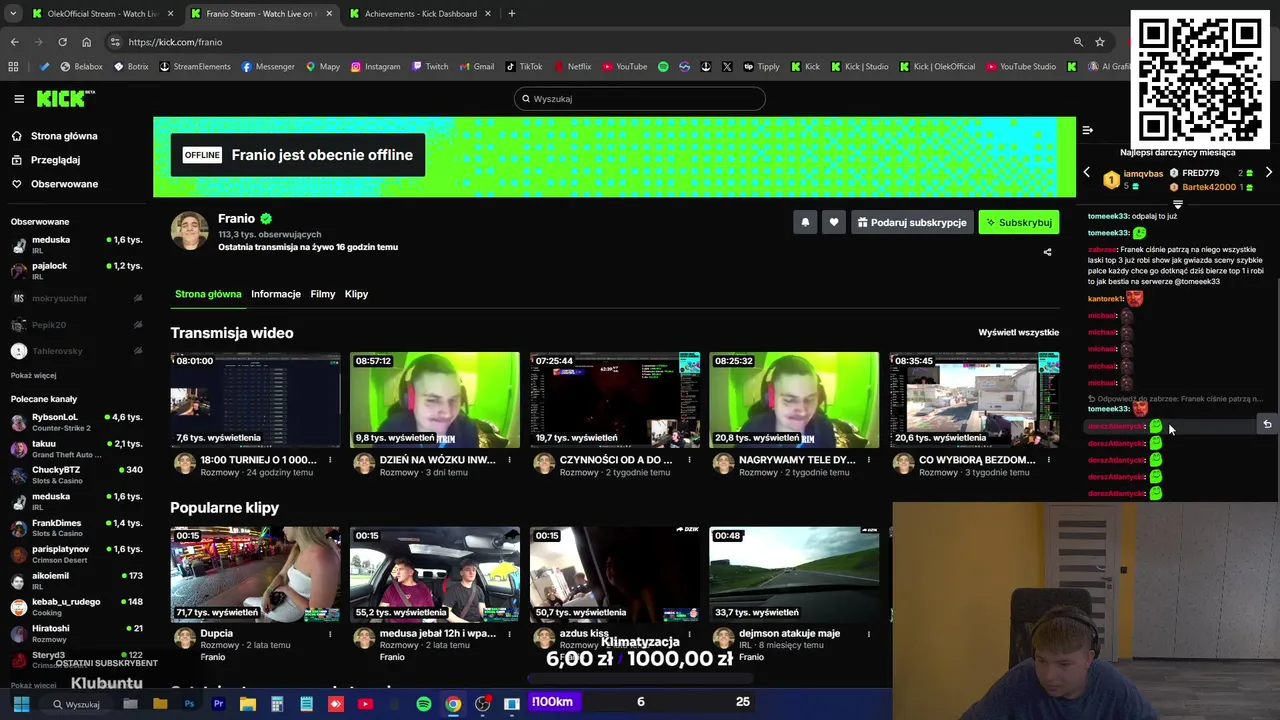Open RybsonLoL recommended channel
This screenshot has width=1280, height=720.
click(76, 422)
